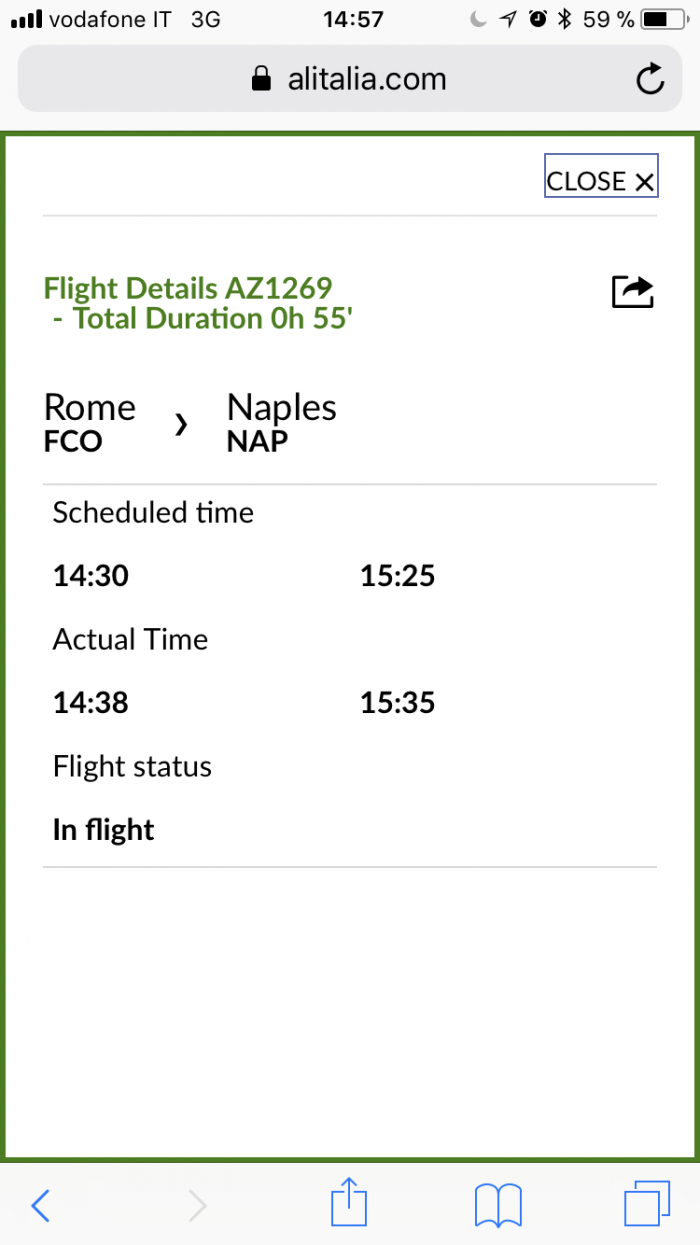700x1245 pixels.
Task: Tap the location arrow status icon
Action: 509,19
